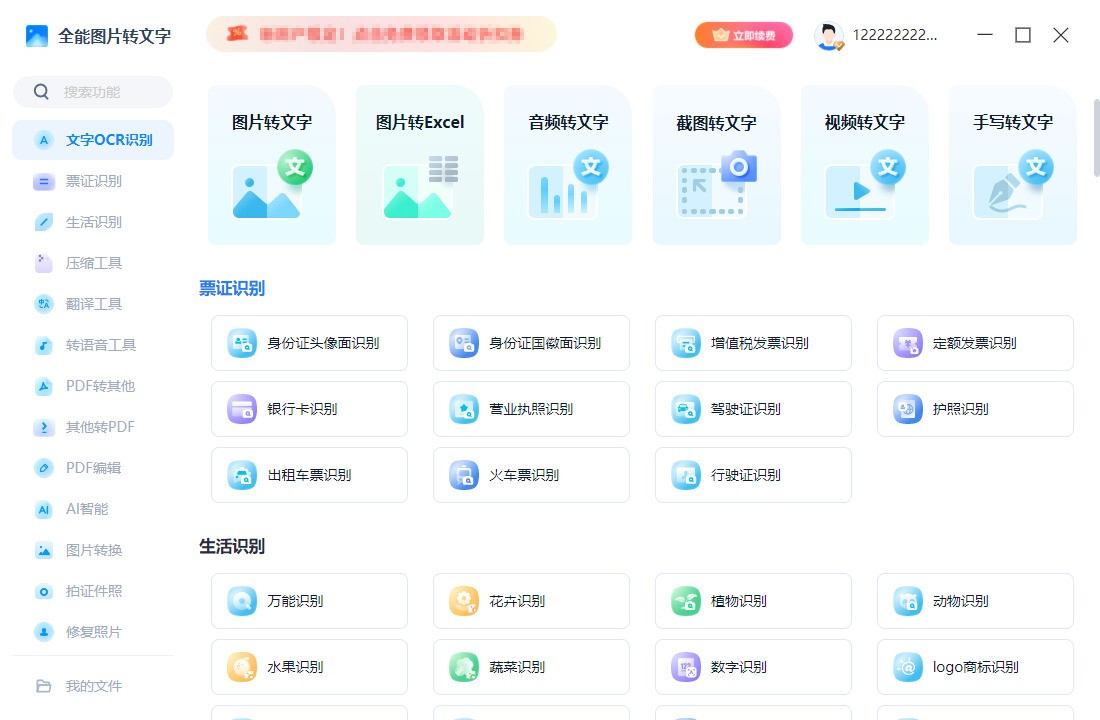Click the 立即续费 renewal button

click(744, 34)
